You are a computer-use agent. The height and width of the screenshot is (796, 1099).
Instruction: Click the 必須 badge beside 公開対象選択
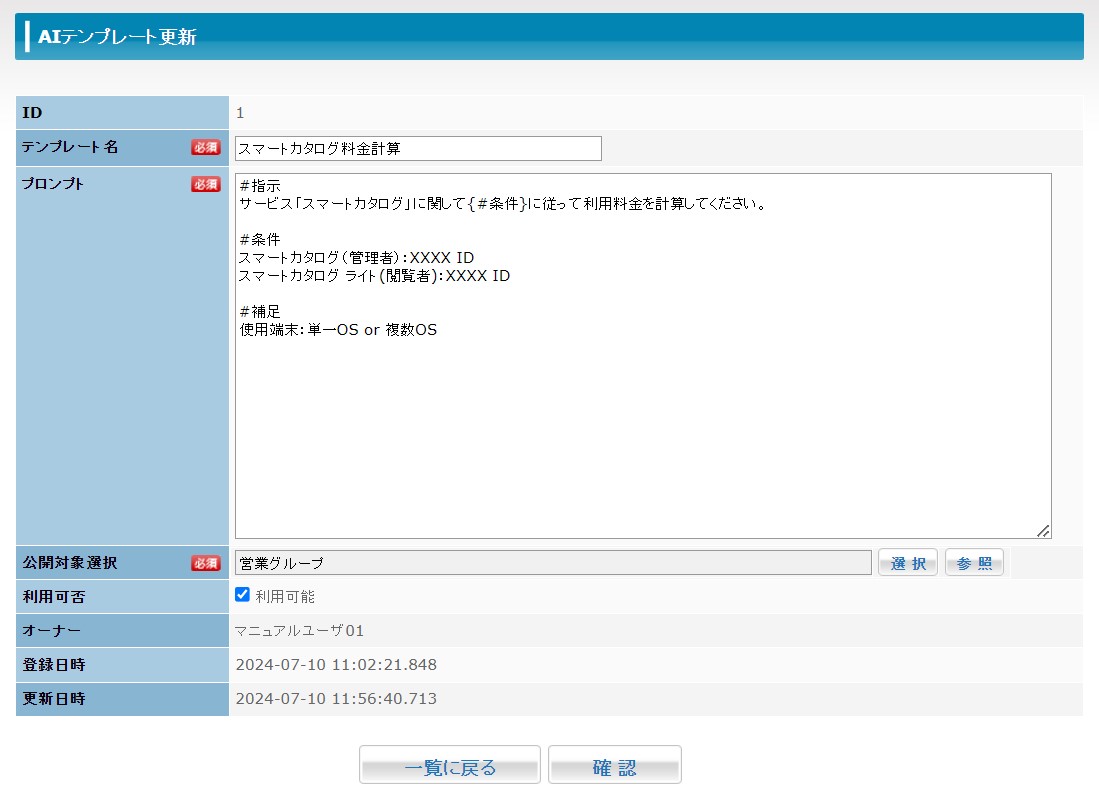(x=206, y=563)
